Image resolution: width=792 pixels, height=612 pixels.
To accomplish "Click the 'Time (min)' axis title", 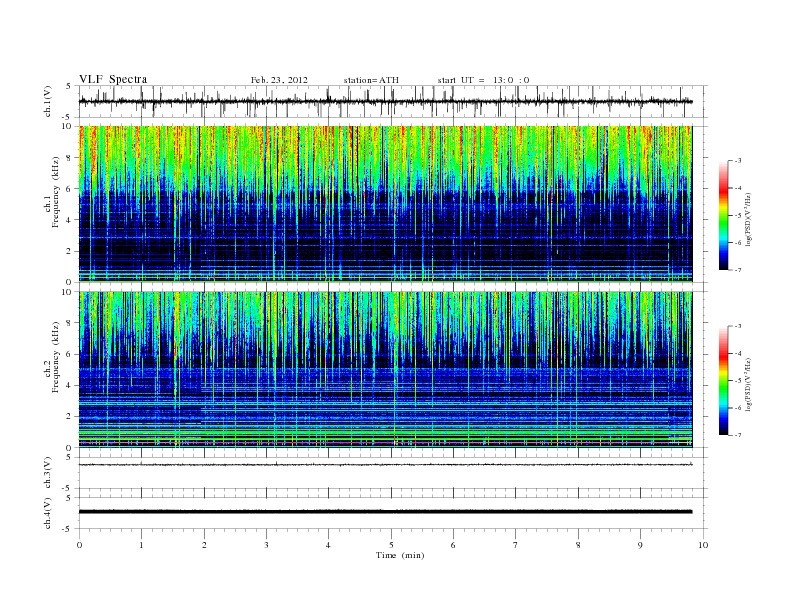I will point(400,555).
